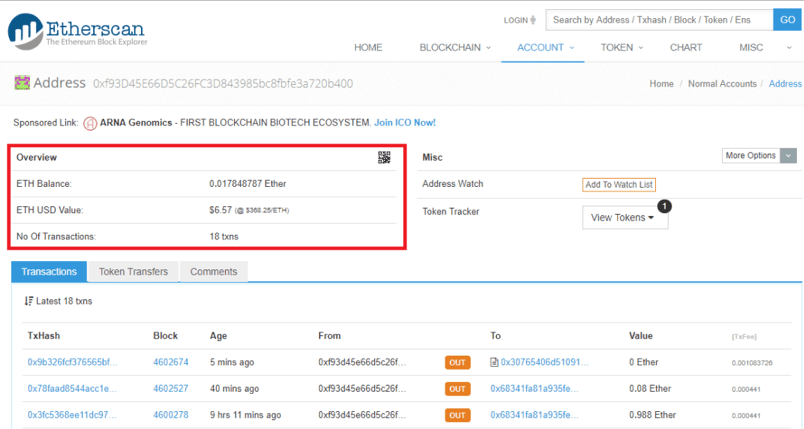Image resolution: width=804 pixels, height=429 pixels.
Task: Open the More Options dropdown
Action: (x=759, y=155)
